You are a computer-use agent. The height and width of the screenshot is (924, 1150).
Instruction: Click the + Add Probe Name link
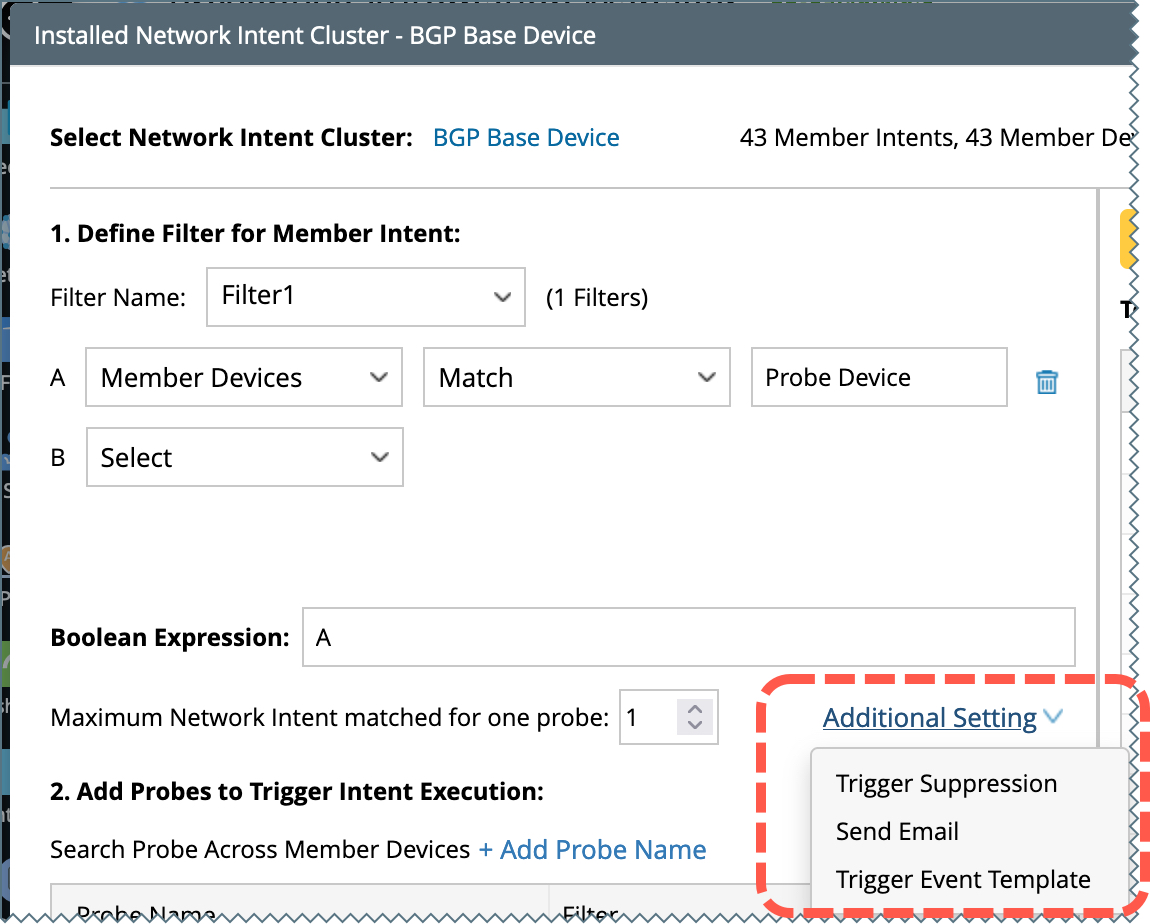click(x=592, y=850)
